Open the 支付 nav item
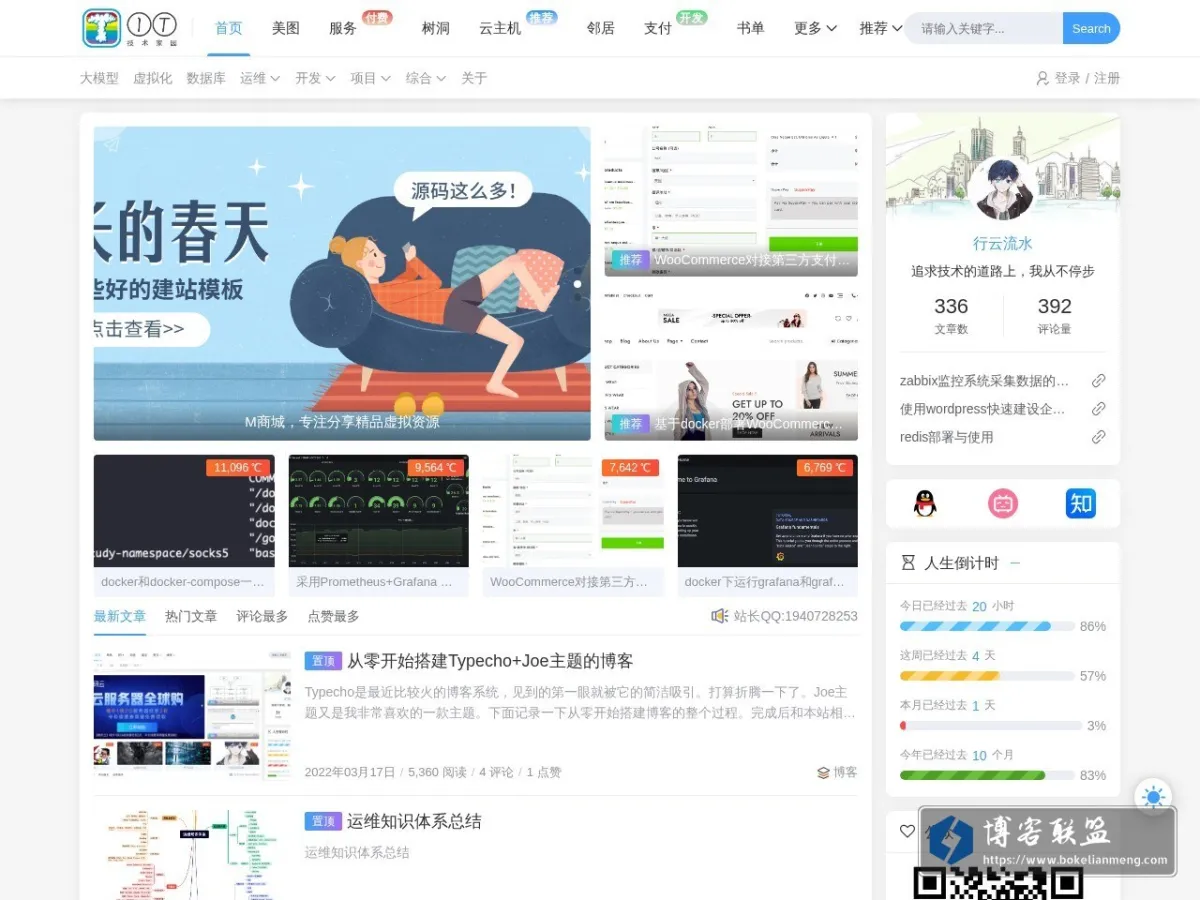1200x900 pixels. [x=658, y=28]
